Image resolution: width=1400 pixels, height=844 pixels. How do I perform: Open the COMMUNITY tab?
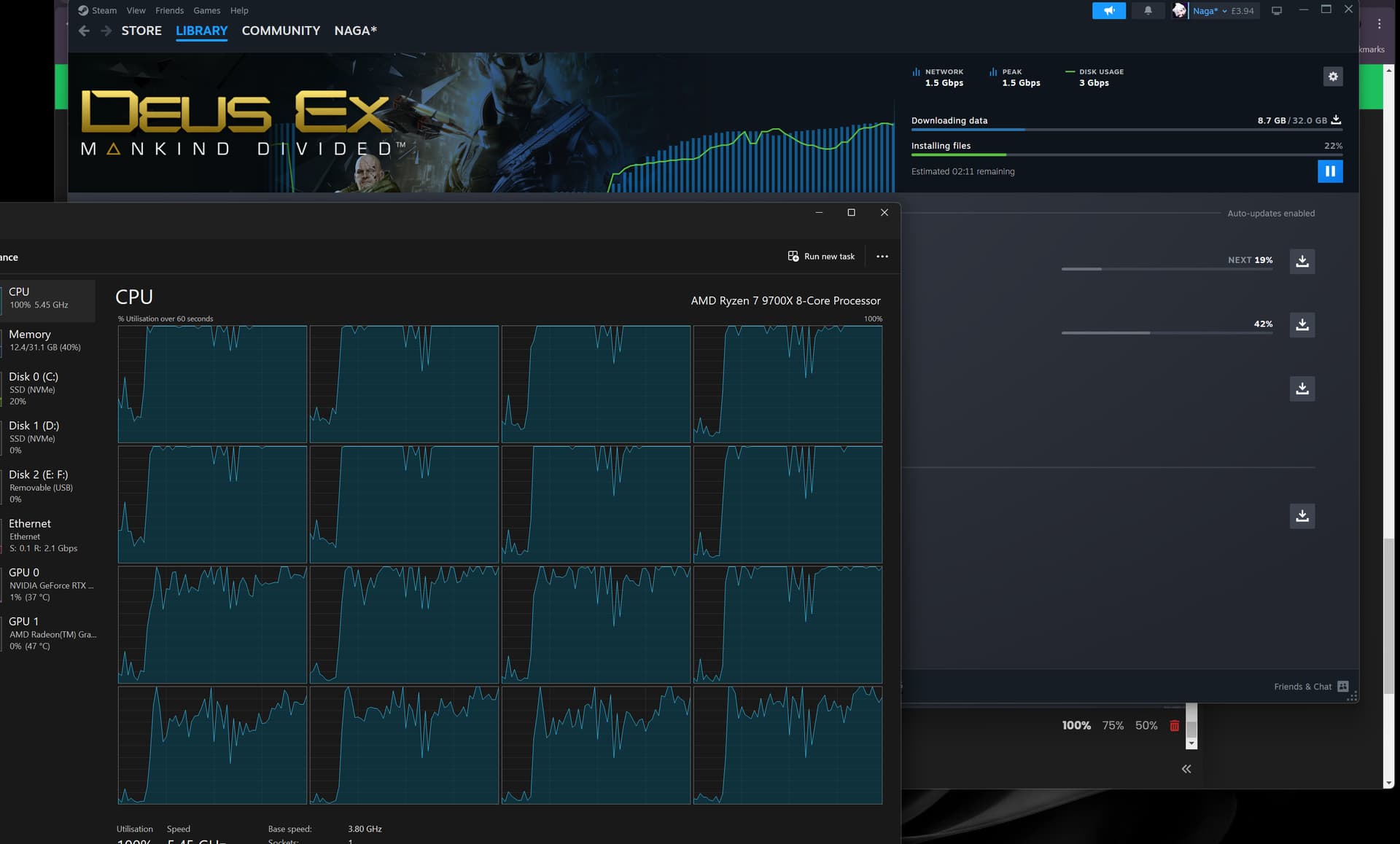[281, 31]
